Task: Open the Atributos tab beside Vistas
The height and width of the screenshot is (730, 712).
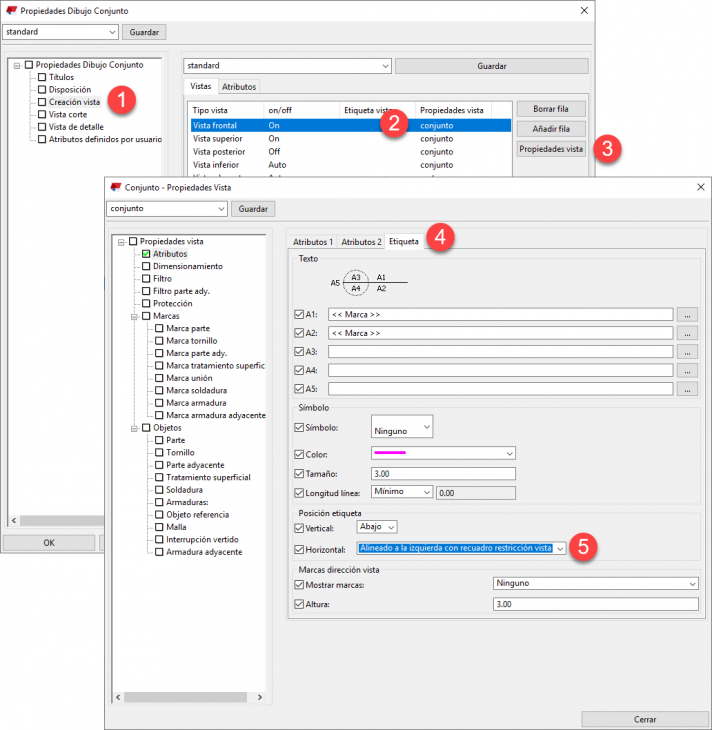Action: pyautogui.click(x=239, y=87)
